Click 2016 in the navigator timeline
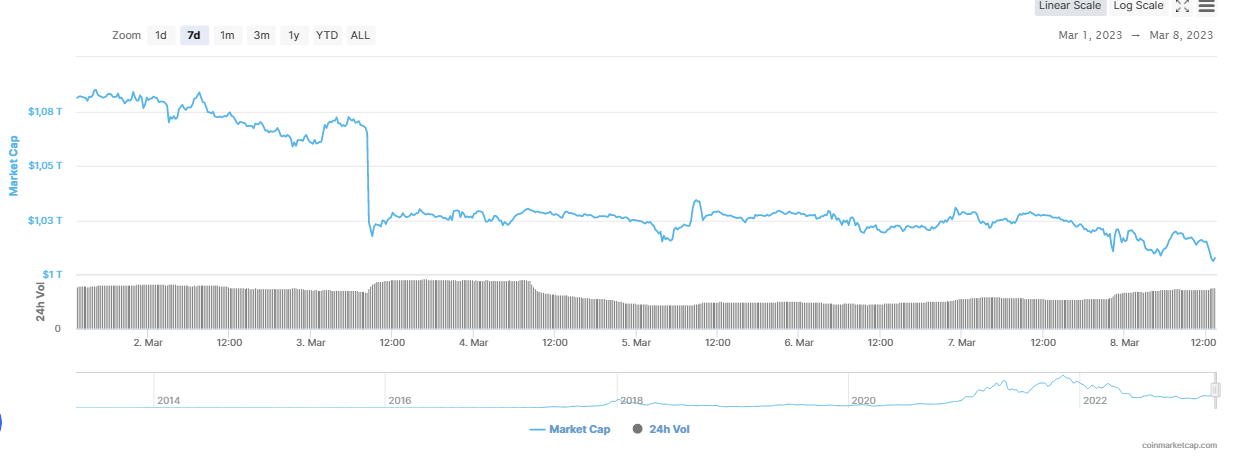1247x460 pixels. click(400, 400)
